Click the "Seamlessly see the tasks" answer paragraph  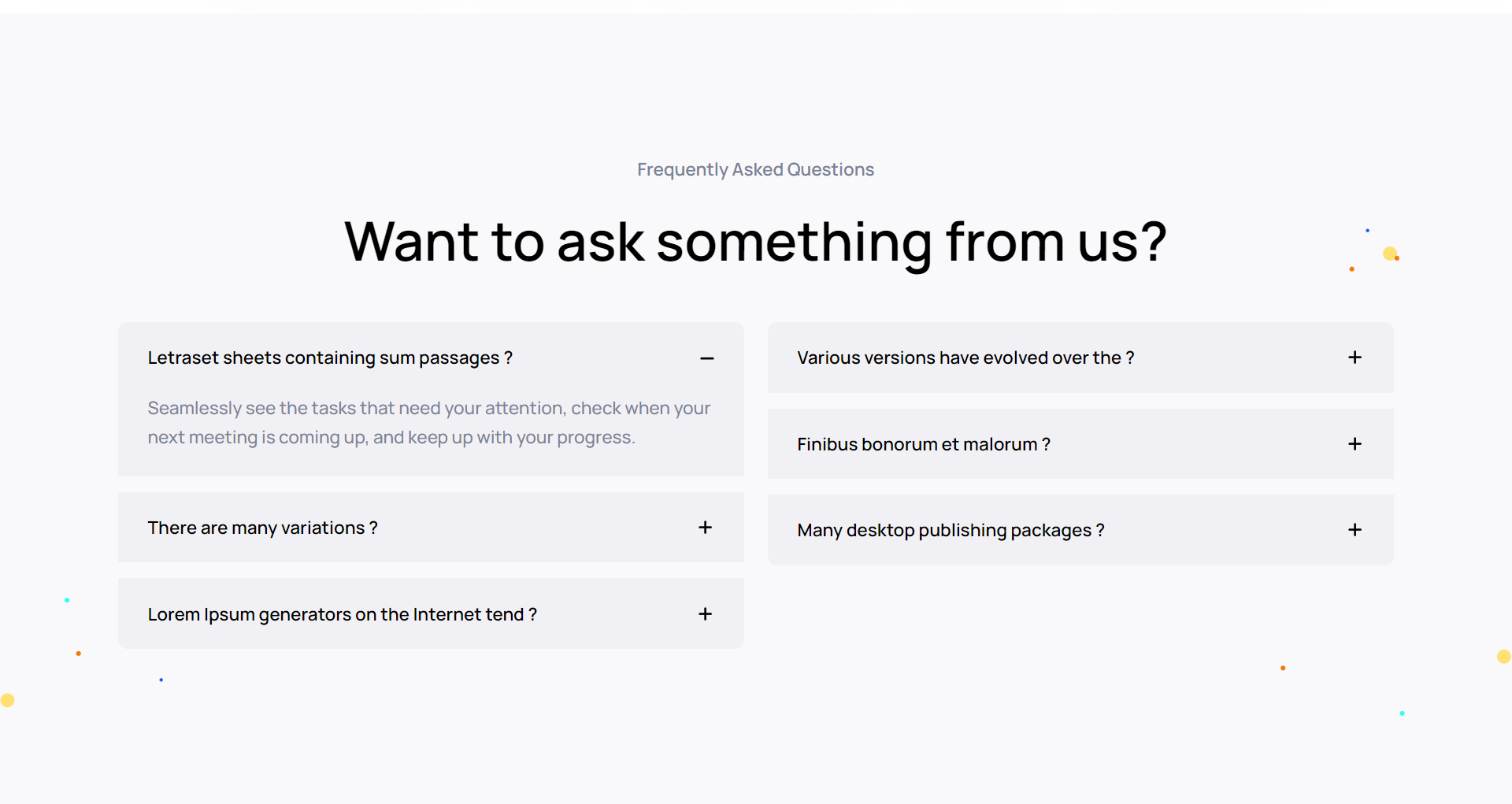pyautogui.click(x=428, y=423)
